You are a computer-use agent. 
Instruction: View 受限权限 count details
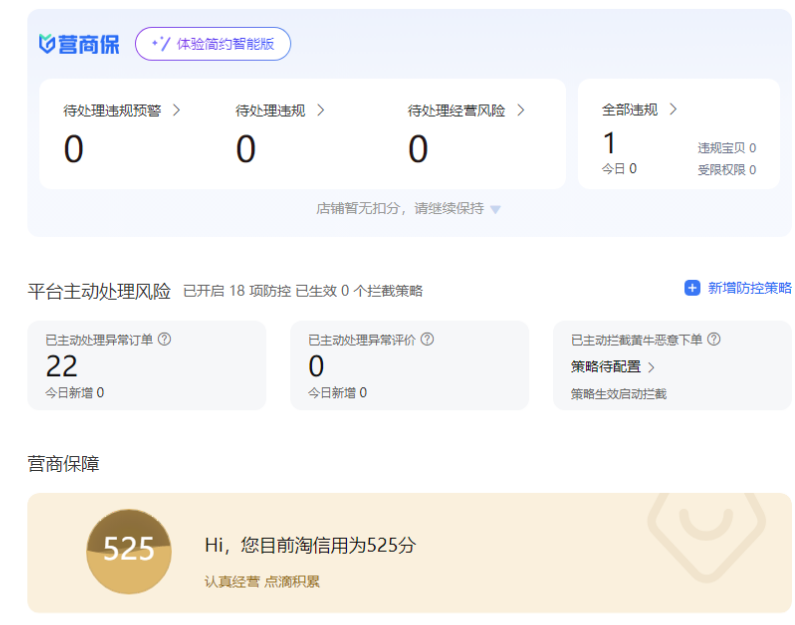[x=726, y=170]
